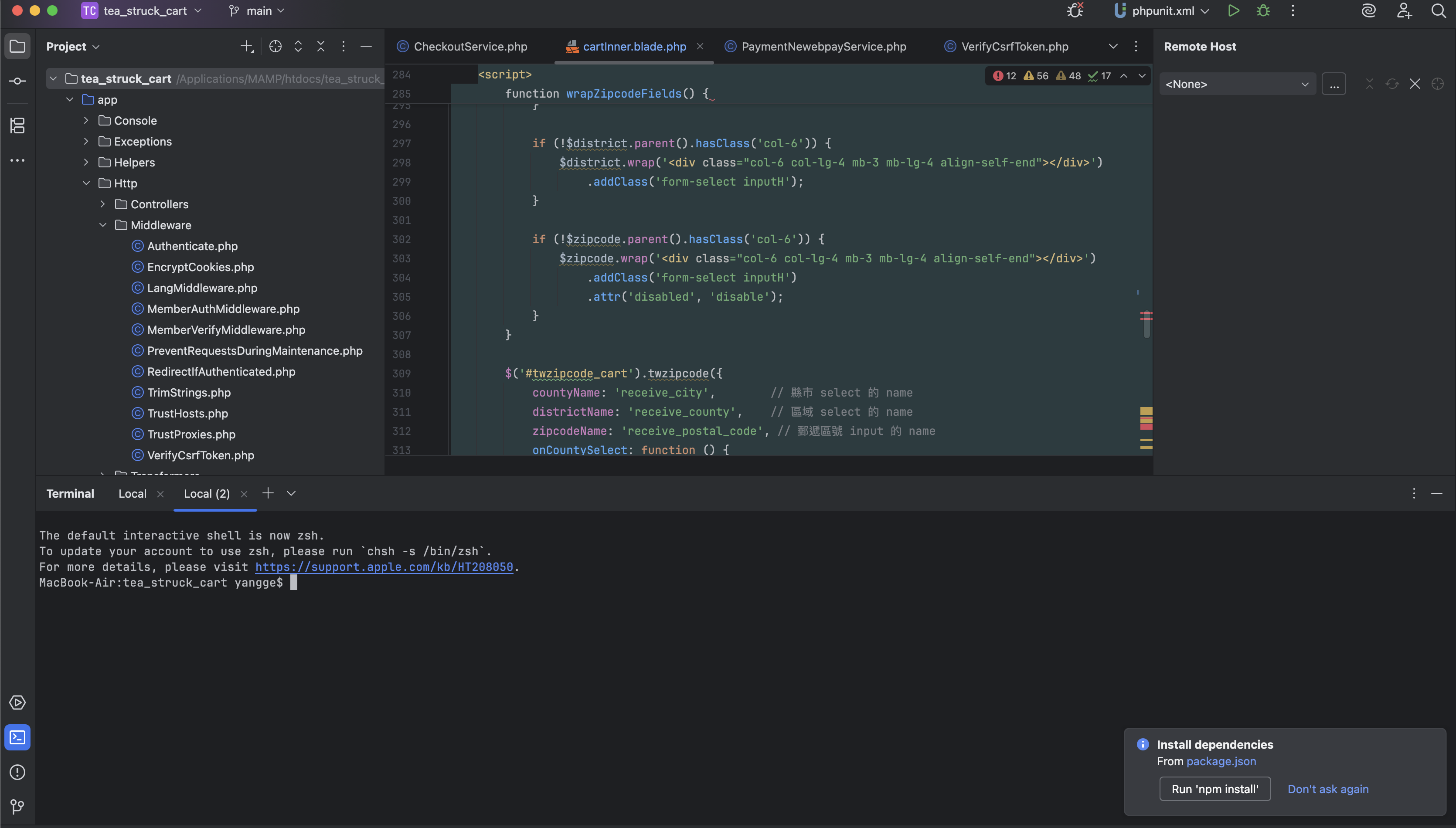Open the Problems tool window icon

(x=17, y=772)
